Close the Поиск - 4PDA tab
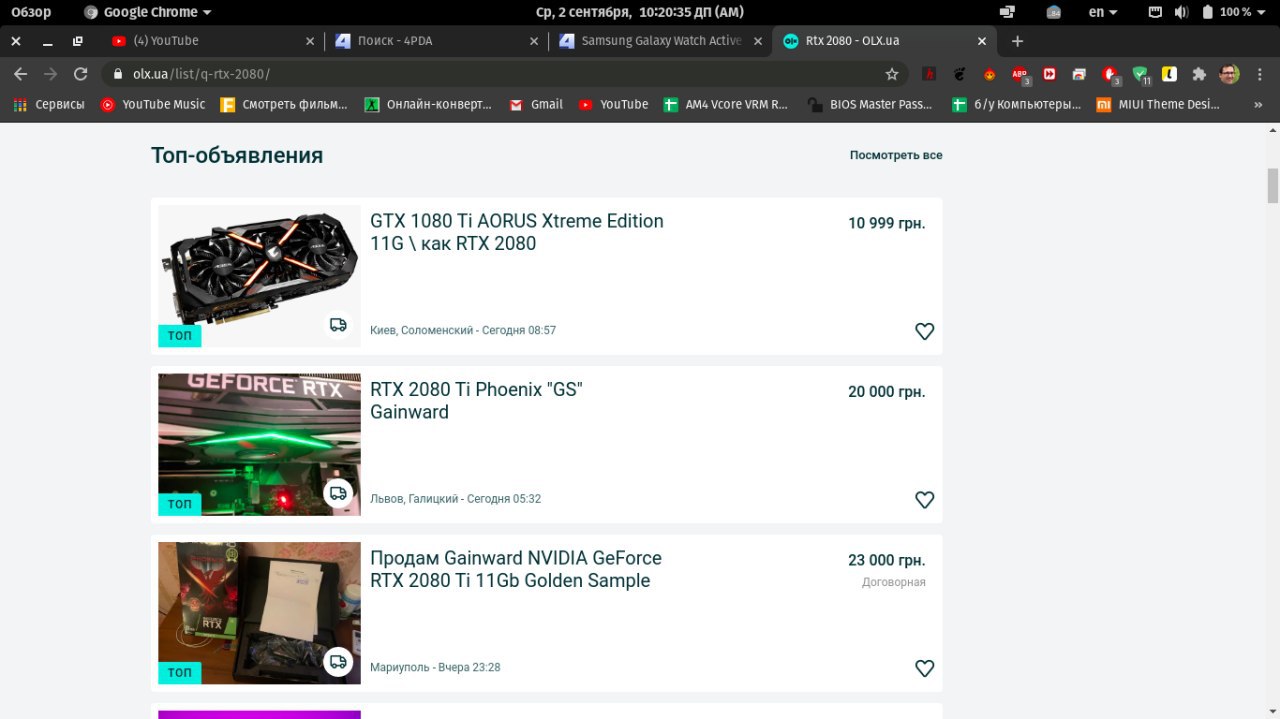 (534, 41)
